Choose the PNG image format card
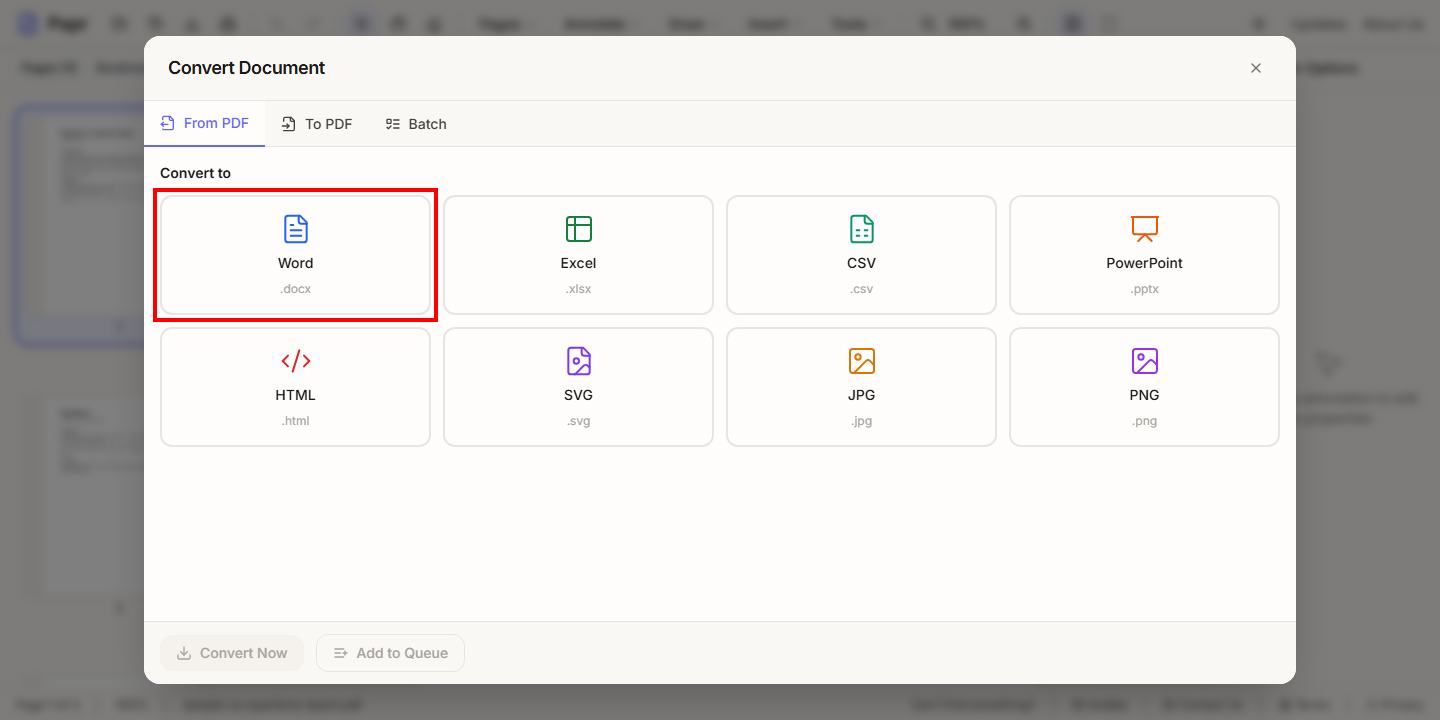This screenshot has height=720, width=1440. (1144, 387)
